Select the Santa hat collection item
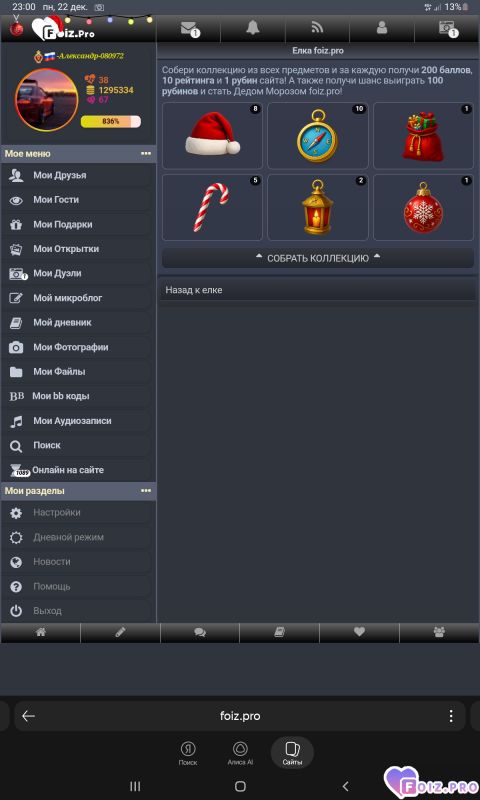480x800 pixels. pos(212,136)
